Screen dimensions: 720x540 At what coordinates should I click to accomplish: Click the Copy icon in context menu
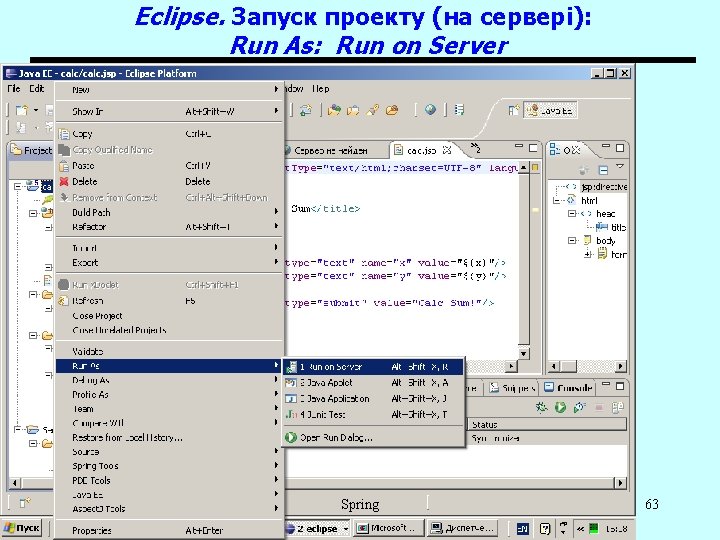coord(64,134)
